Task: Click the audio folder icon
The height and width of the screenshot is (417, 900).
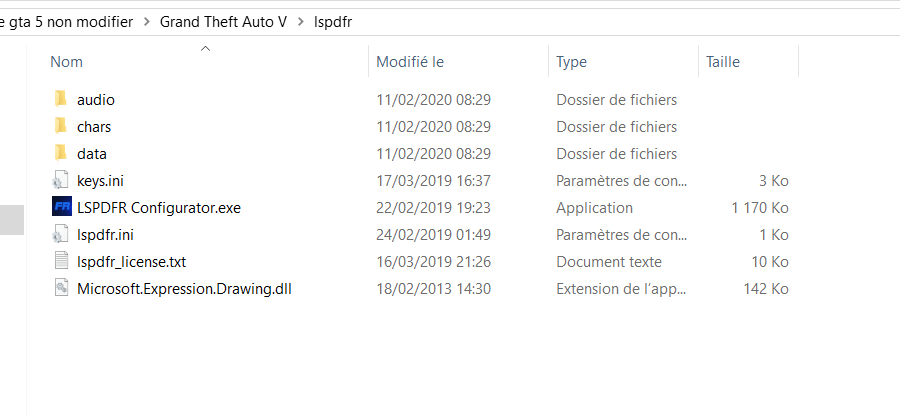Action: [x=61, y=99]
